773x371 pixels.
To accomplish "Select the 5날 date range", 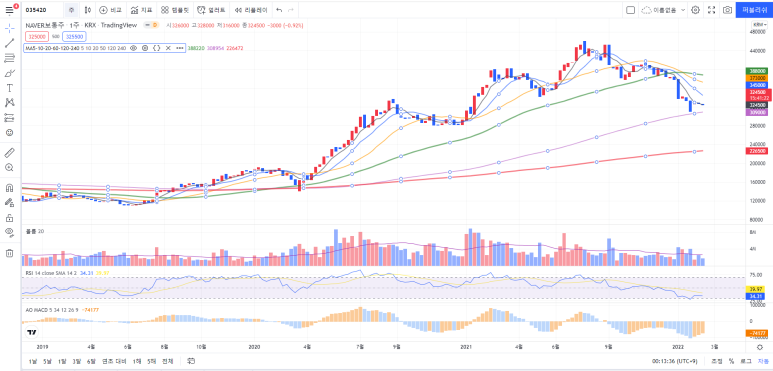I will [47, 361].
